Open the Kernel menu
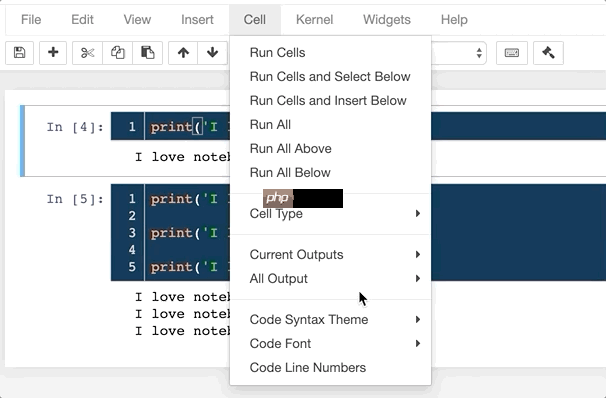 coord(315,20)
